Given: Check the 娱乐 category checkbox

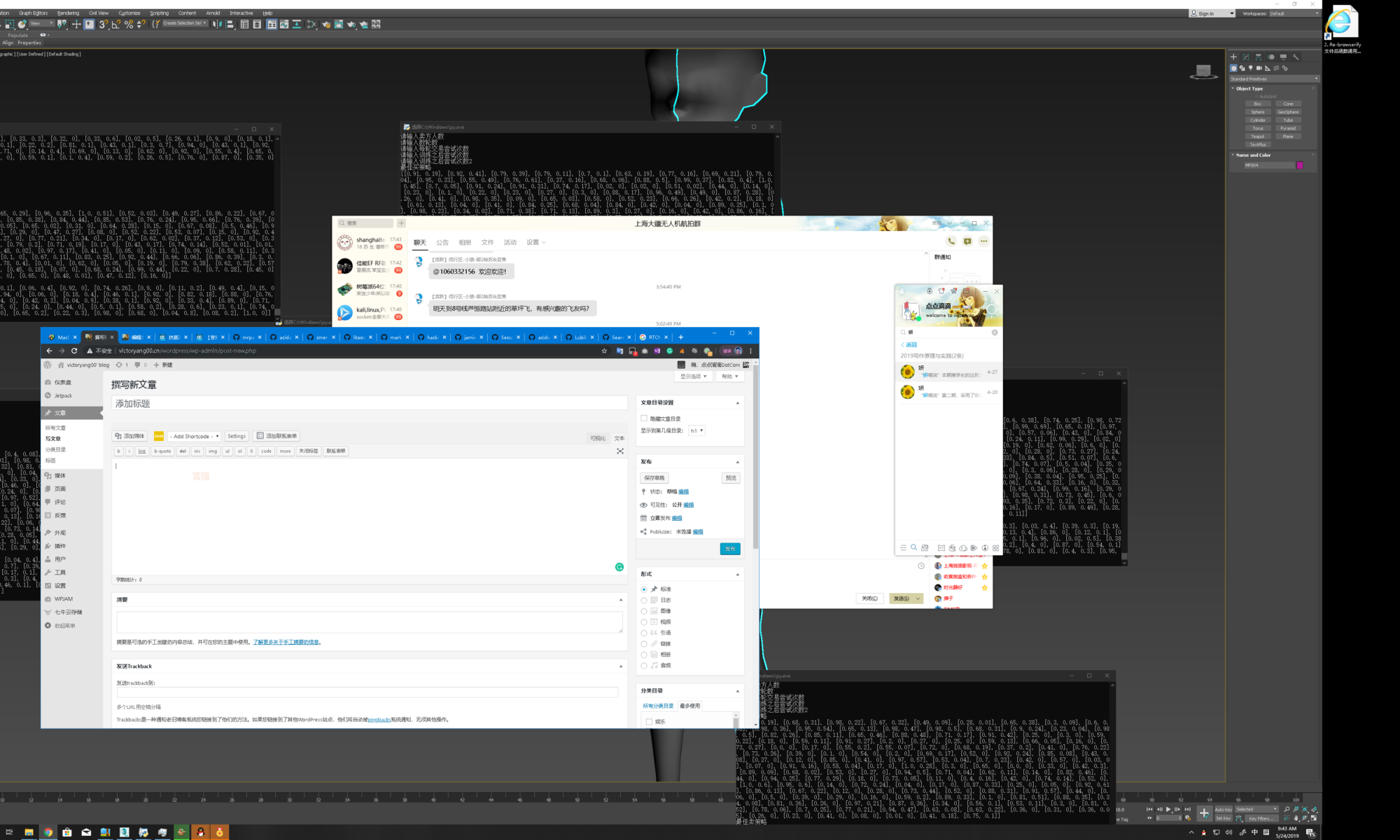Looking at the screenshot, I should coord(649,722).
